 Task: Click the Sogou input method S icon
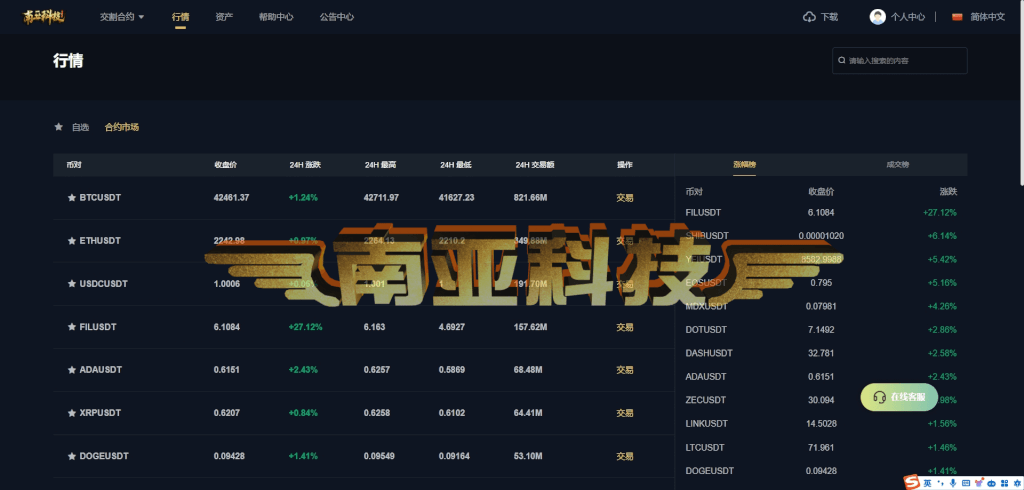point(912,483)
